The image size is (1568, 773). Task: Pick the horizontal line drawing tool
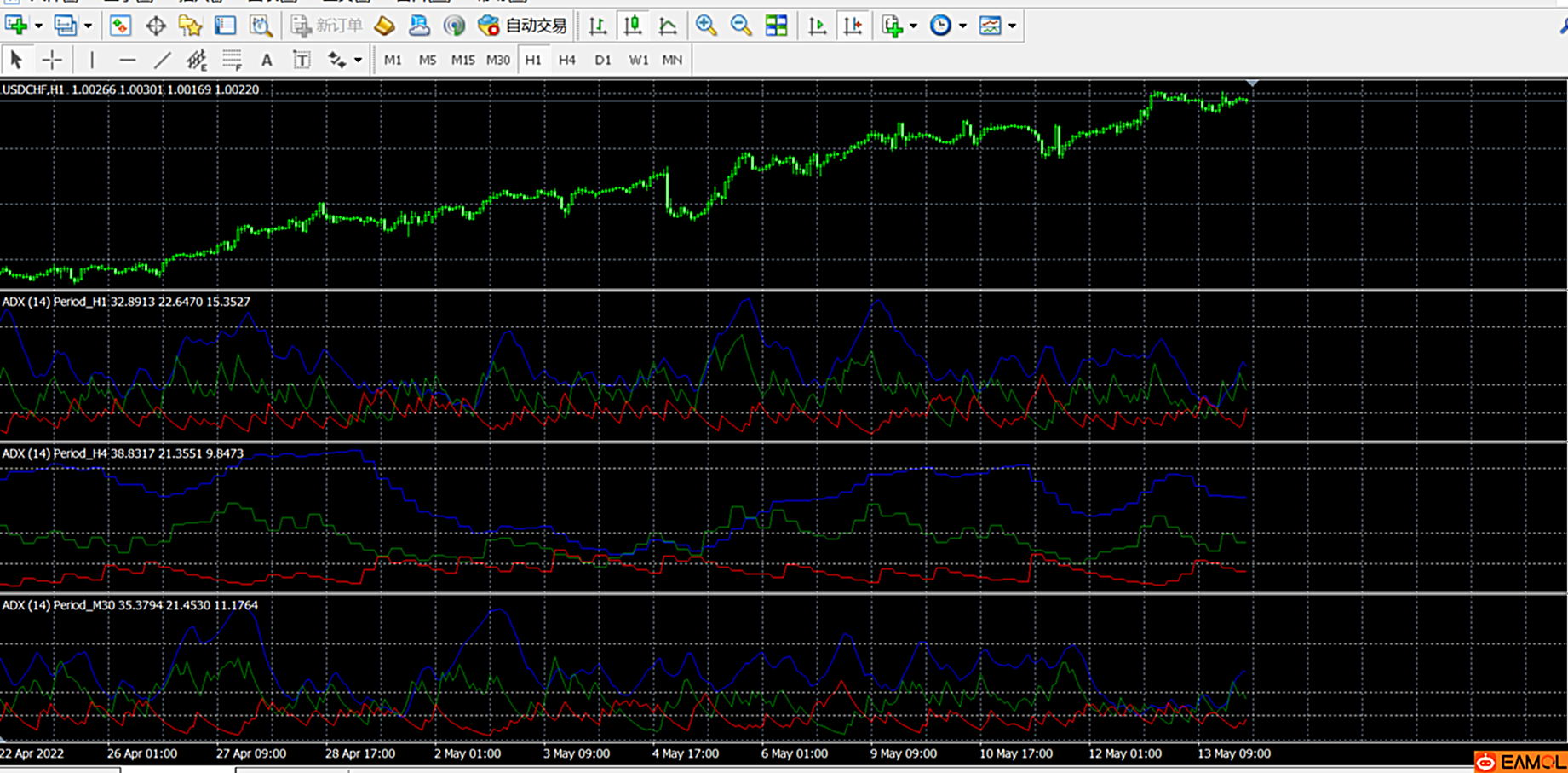127,60
